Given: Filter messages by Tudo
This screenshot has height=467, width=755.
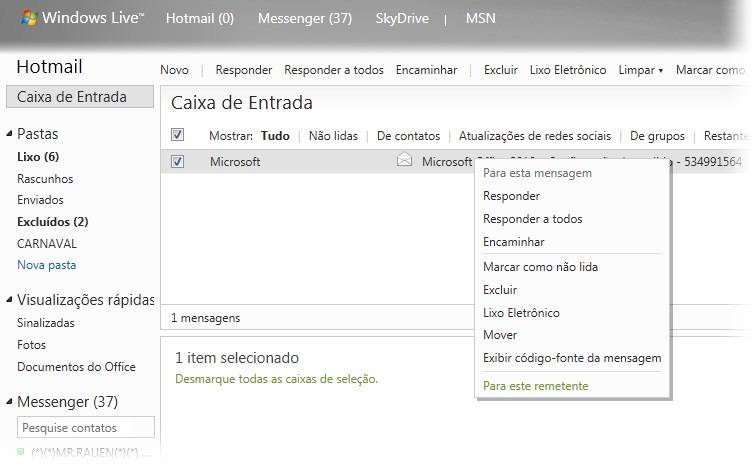Looking at the screenshot, I should tap(275, 136).
